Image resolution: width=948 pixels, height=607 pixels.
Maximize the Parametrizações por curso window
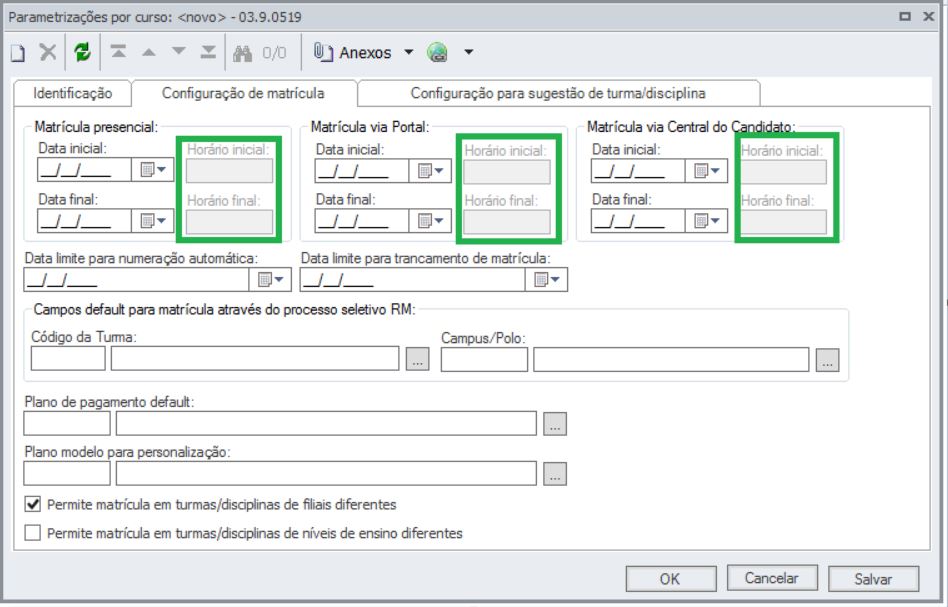[x=904, y=16]
